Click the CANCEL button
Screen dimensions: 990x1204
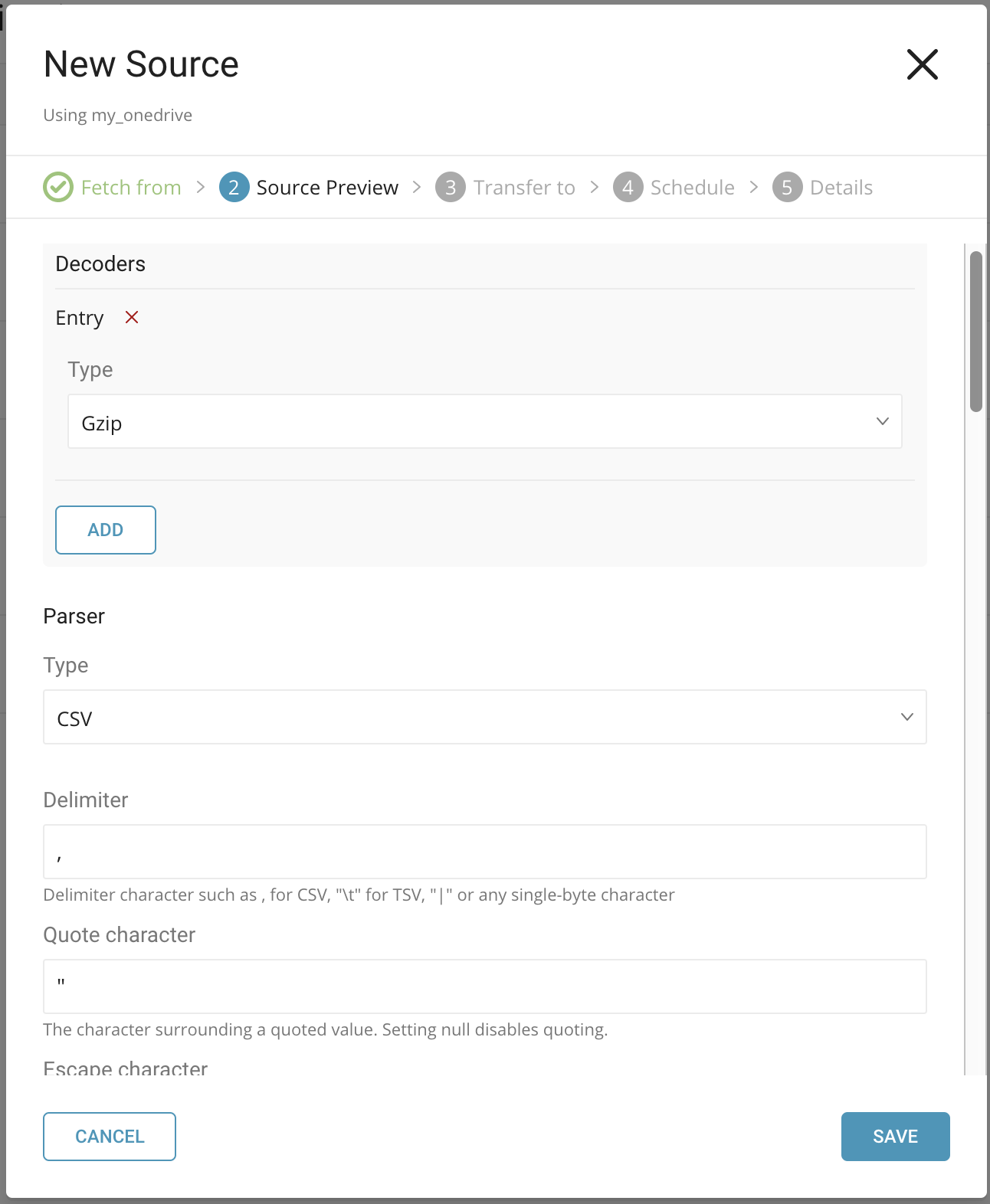coord(110,1137)
